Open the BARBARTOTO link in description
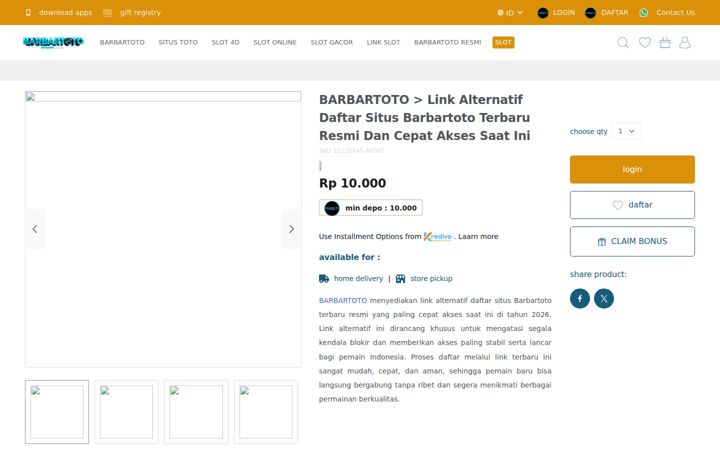 click(343, 300)
